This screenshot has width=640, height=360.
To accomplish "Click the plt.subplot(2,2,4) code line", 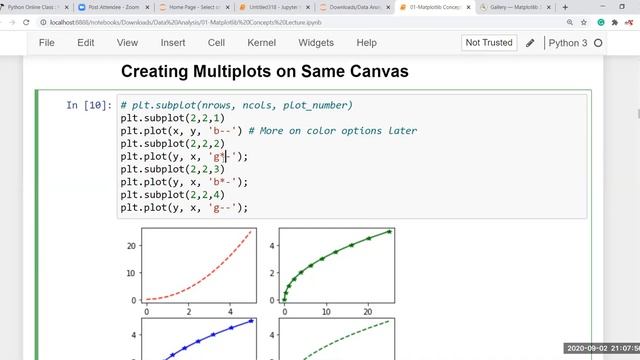I will [173, 195].
